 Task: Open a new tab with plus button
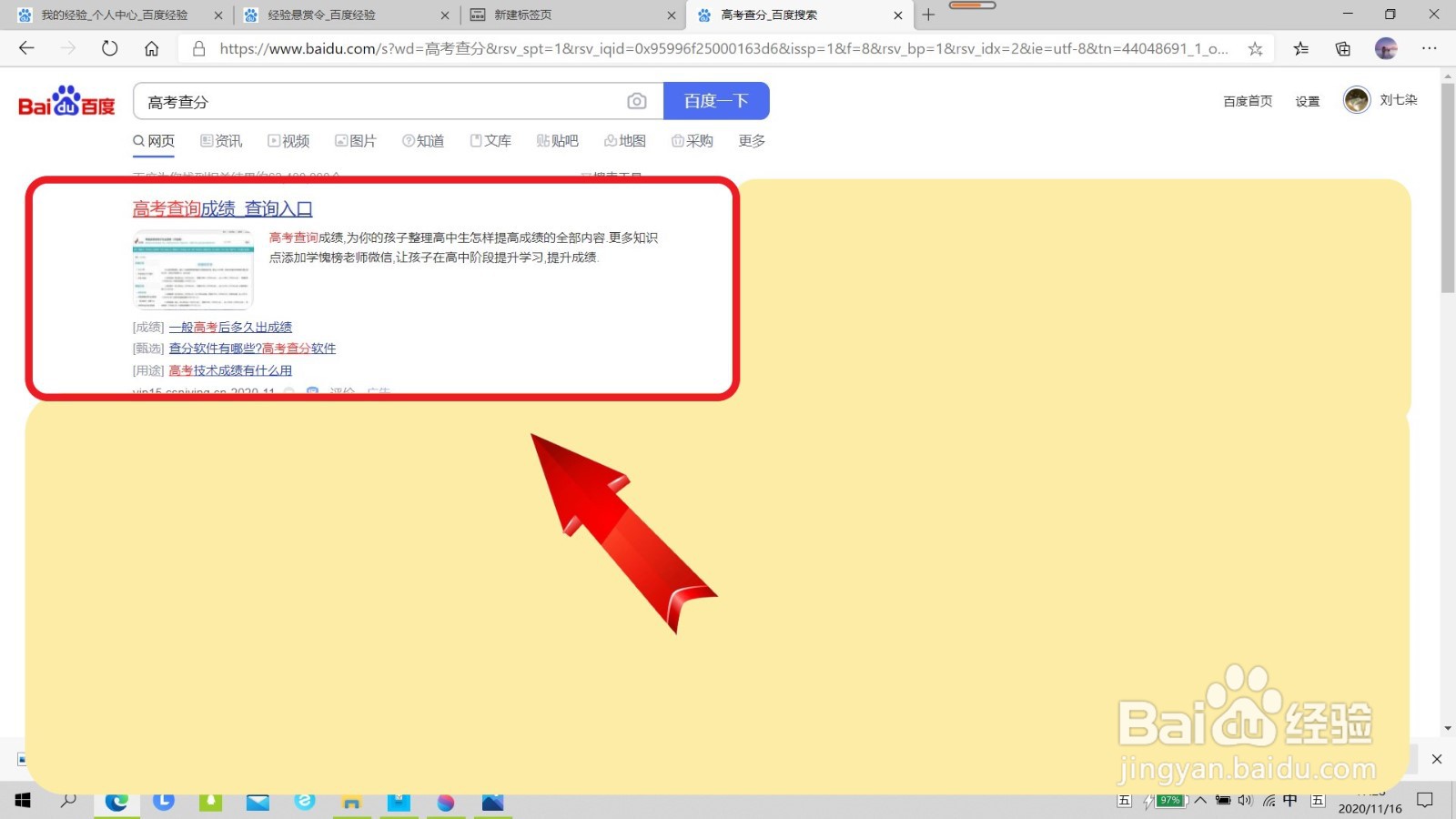coord(928,15)
